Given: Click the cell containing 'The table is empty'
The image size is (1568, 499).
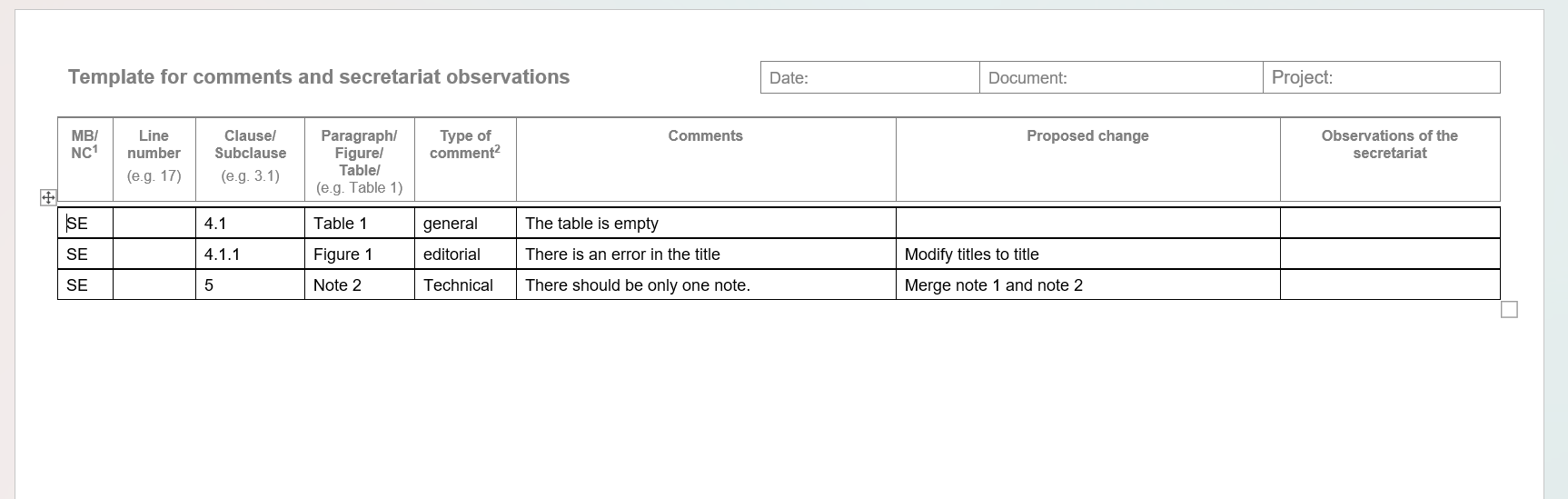Looking at the screenshot, I should click(x=706, y=224).
